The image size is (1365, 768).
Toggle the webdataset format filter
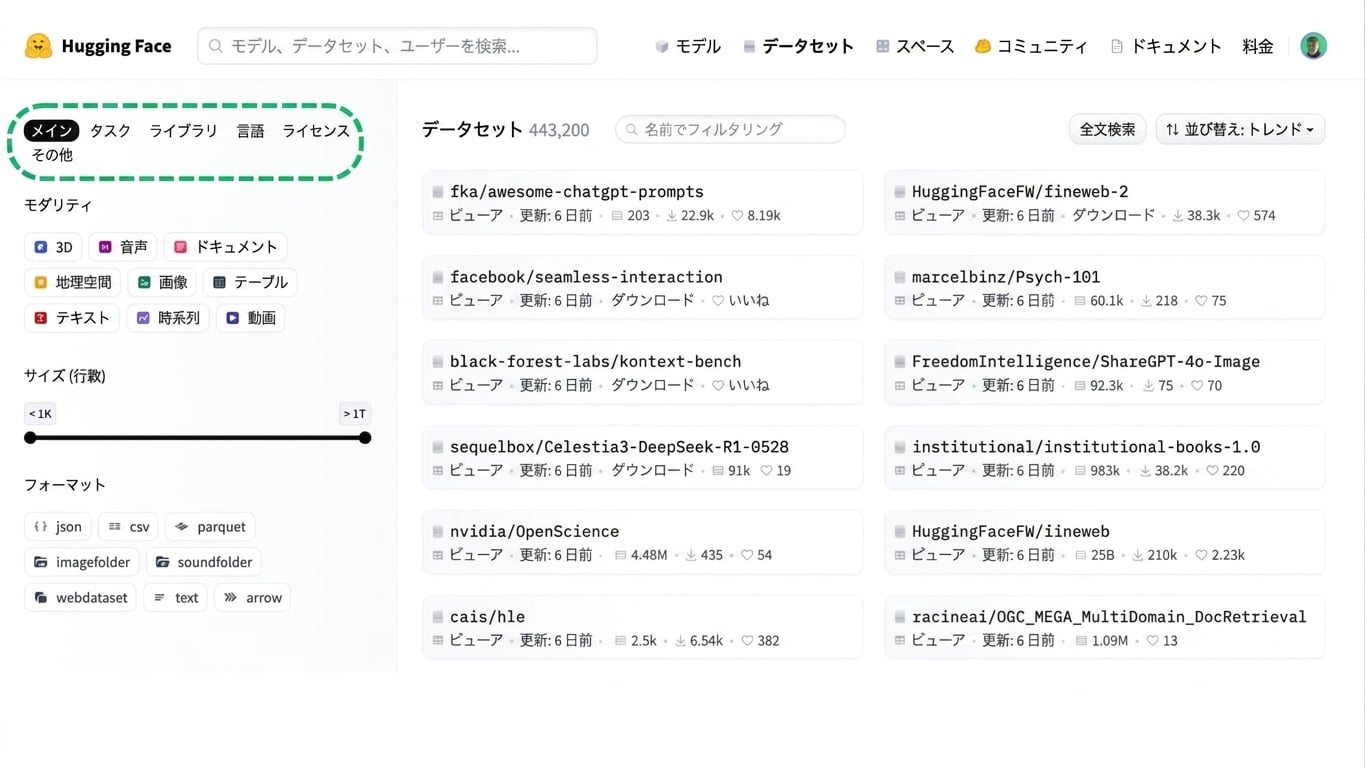(80, 598)
